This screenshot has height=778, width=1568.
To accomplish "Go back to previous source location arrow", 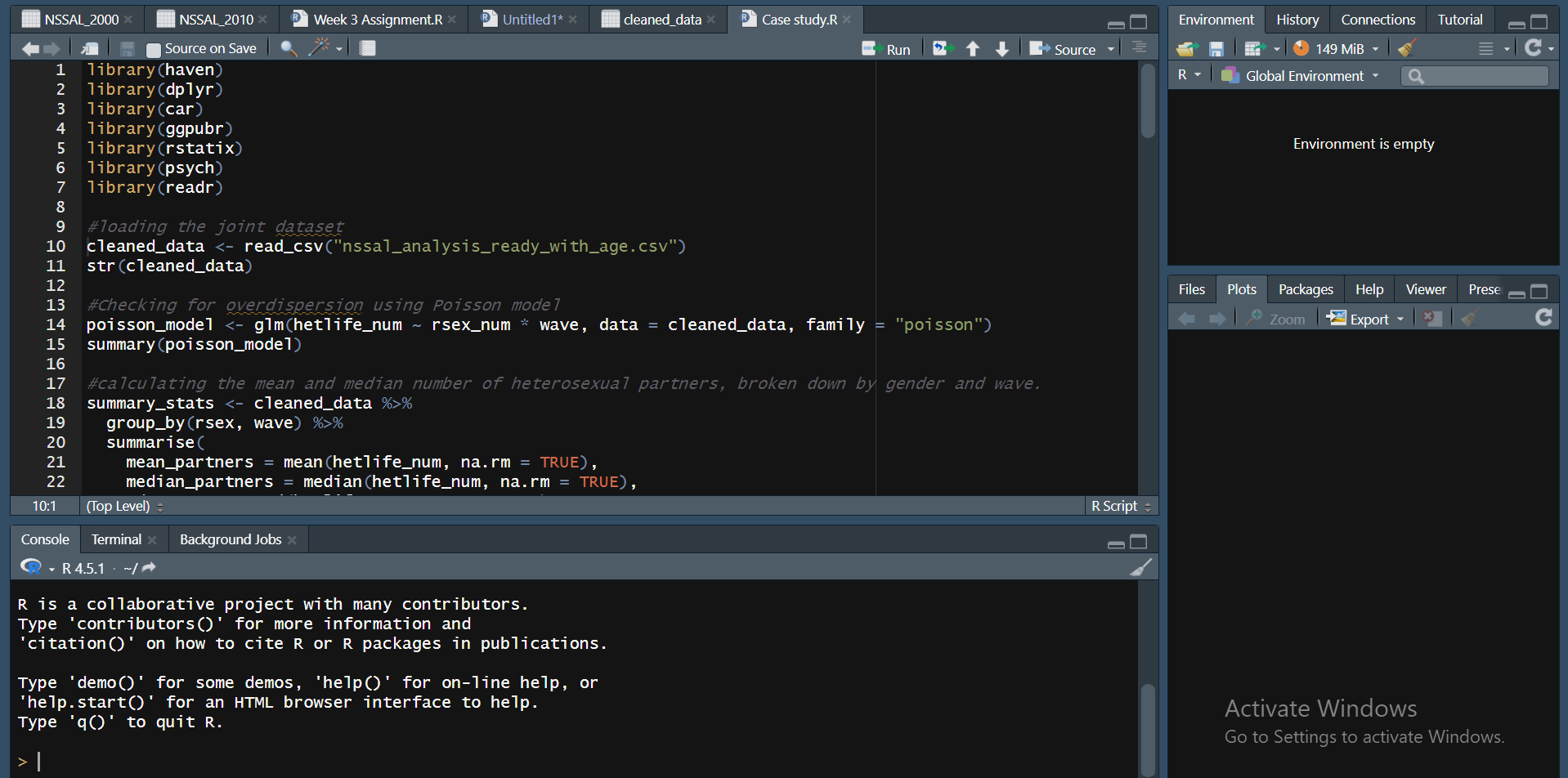I will click(x=30, y=49).
